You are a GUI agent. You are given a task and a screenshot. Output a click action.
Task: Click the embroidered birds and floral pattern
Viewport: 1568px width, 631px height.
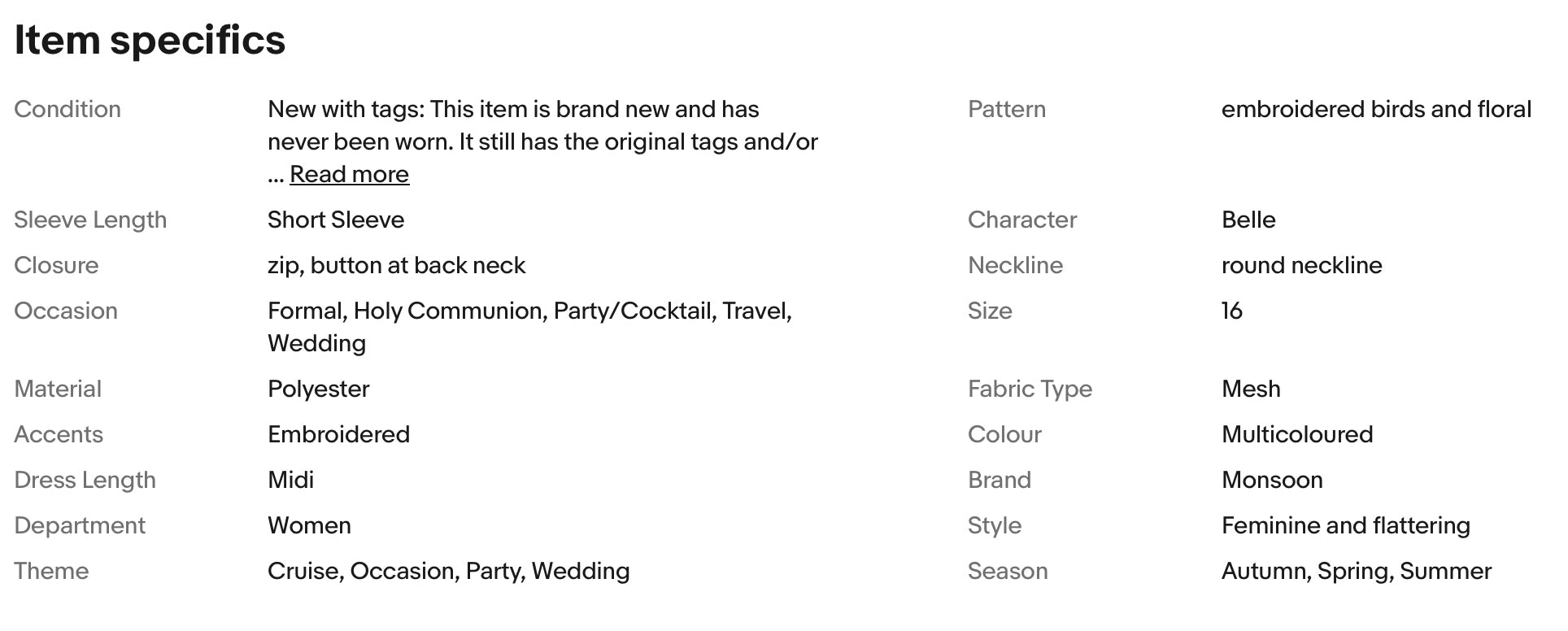(1376, 110)
